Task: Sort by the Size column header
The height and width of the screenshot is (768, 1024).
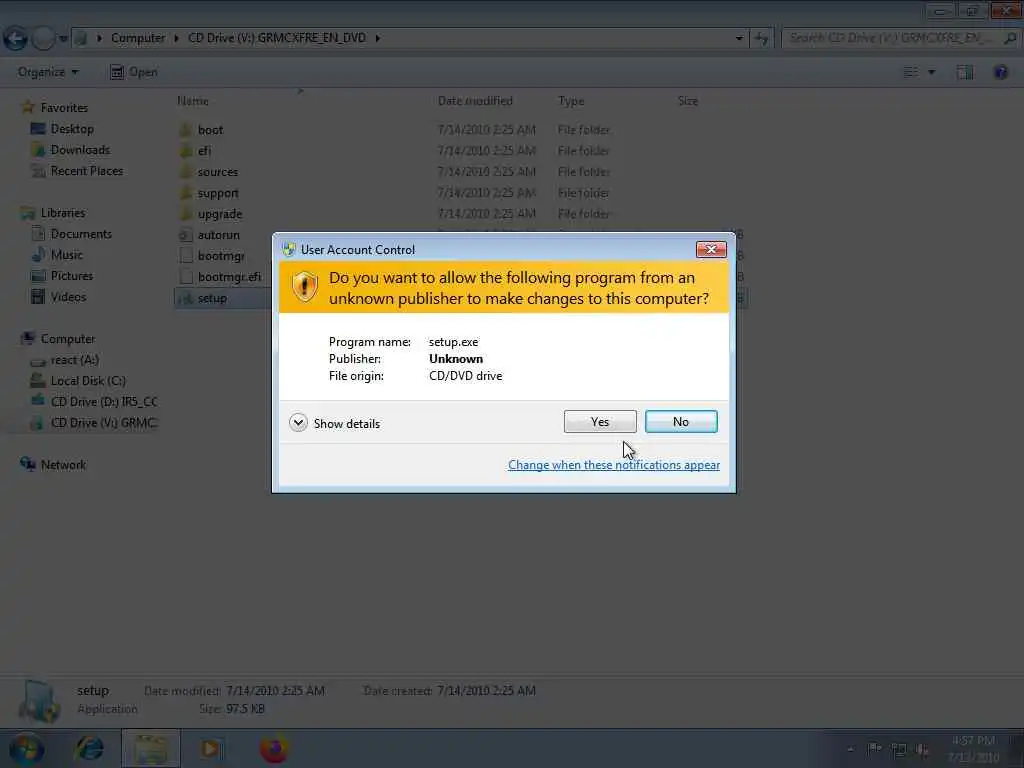Action: 688,101
